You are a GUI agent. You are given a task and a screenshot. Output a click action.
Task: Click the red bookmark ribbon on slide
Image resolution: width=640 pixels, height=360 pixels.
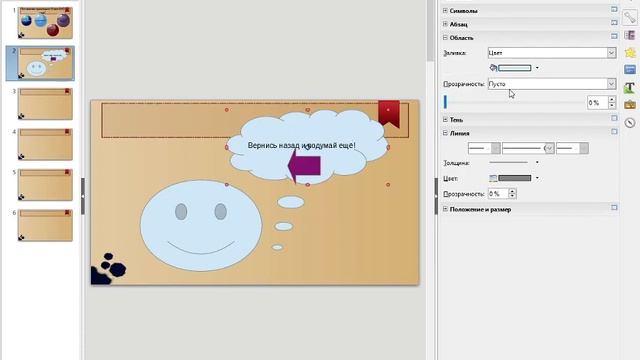(x=389, y=113)
